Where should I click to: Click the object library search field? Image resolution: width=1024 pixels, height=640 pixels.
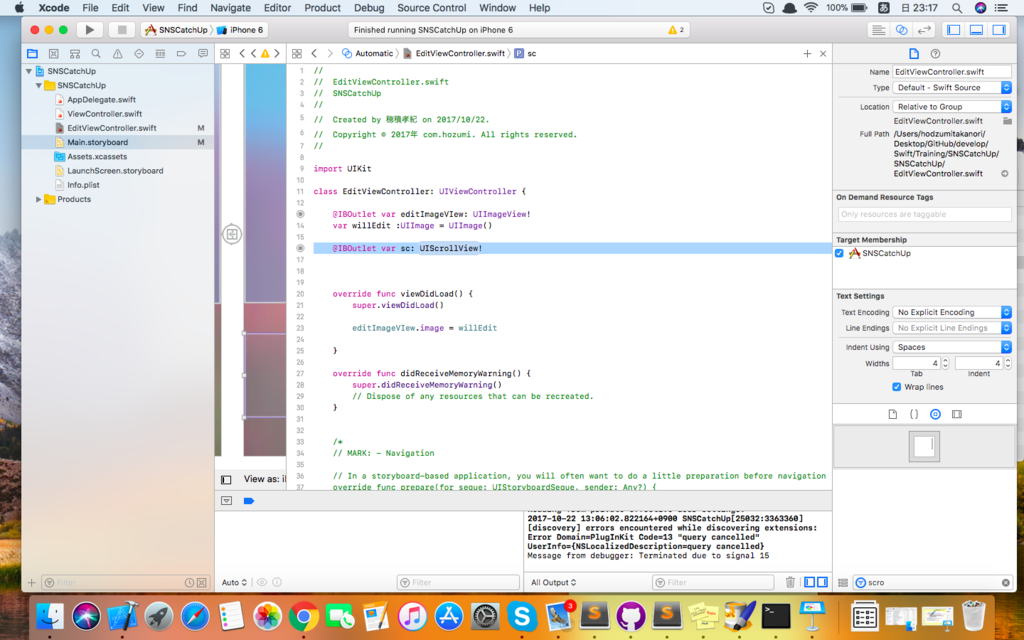(933, 583)
